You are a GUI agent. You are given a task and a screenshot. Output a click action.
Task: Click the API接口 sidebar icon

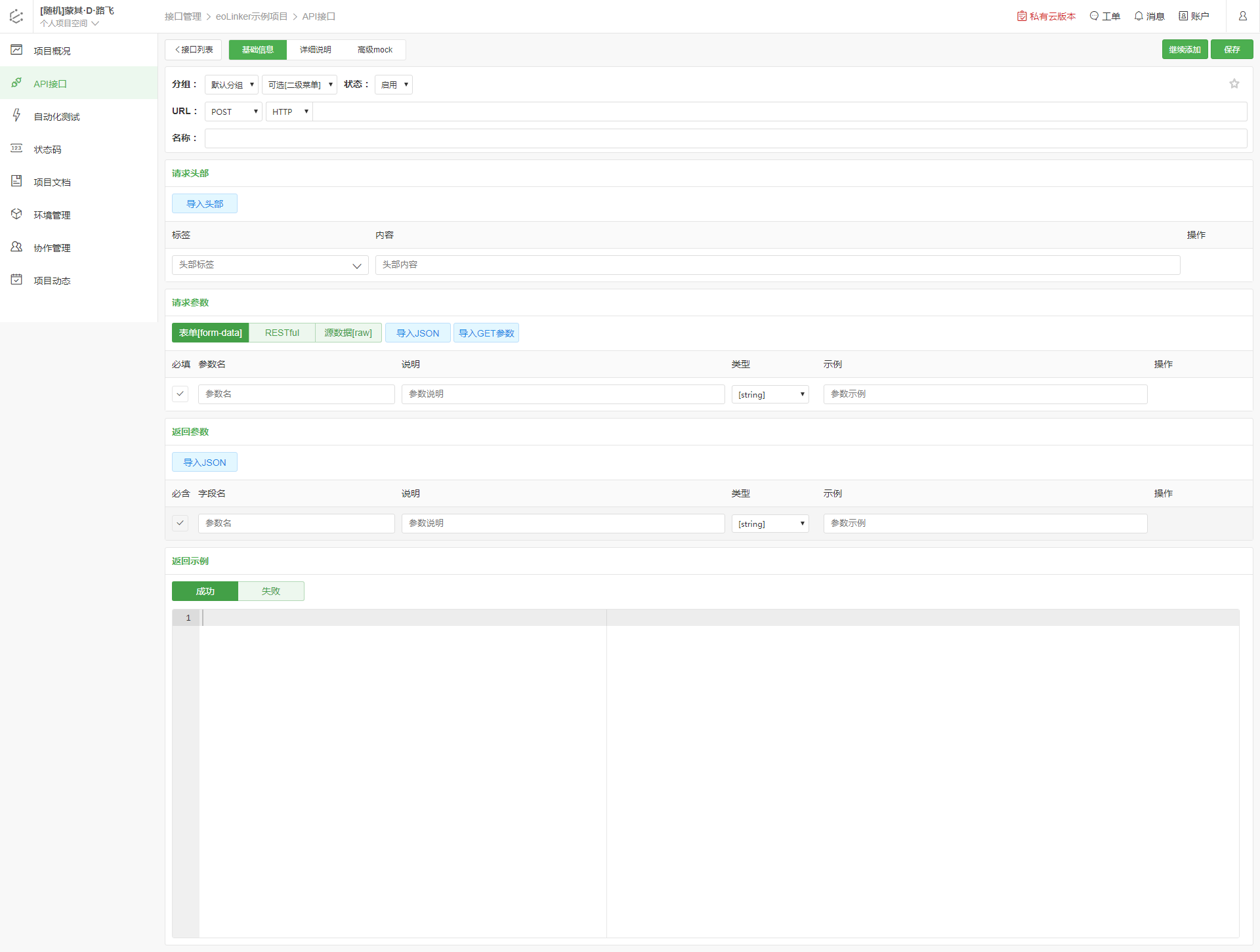pyautogui.click(x=16, y=83)
